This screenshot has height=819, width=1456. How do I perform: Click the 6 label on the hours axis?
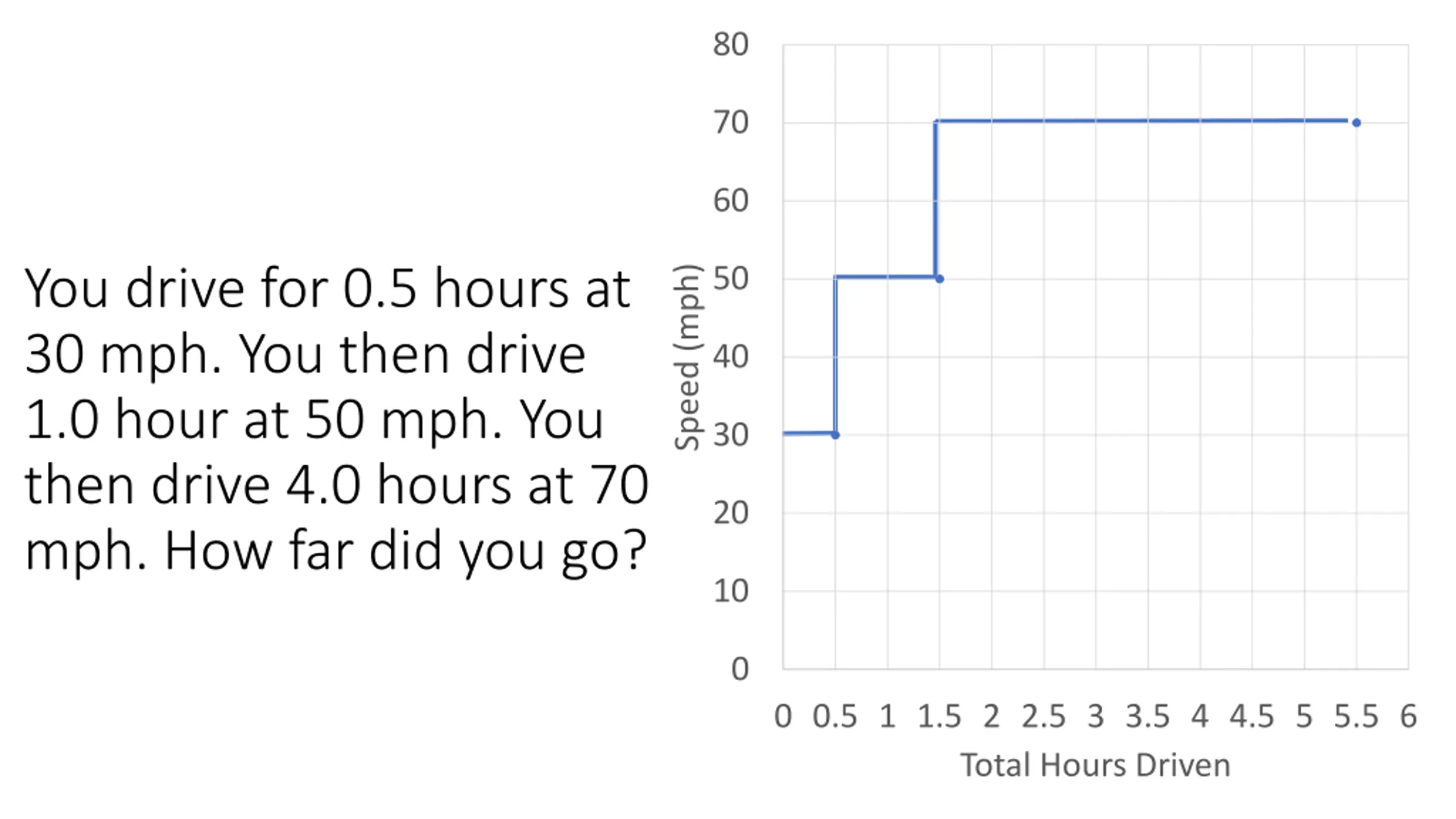click(1408, 716)
